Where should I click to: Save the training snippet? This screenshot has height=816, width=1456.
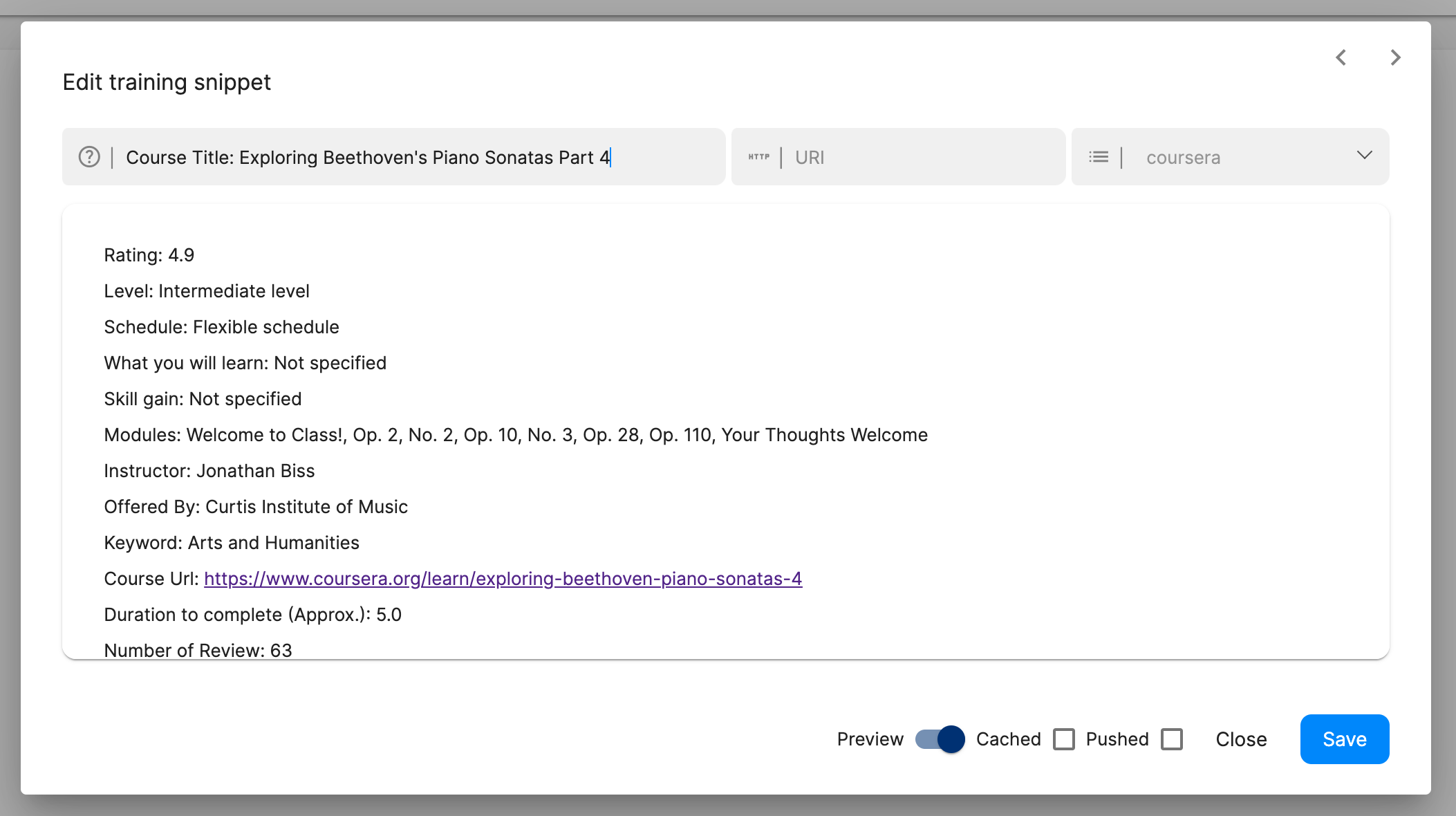coord(1344,739)
